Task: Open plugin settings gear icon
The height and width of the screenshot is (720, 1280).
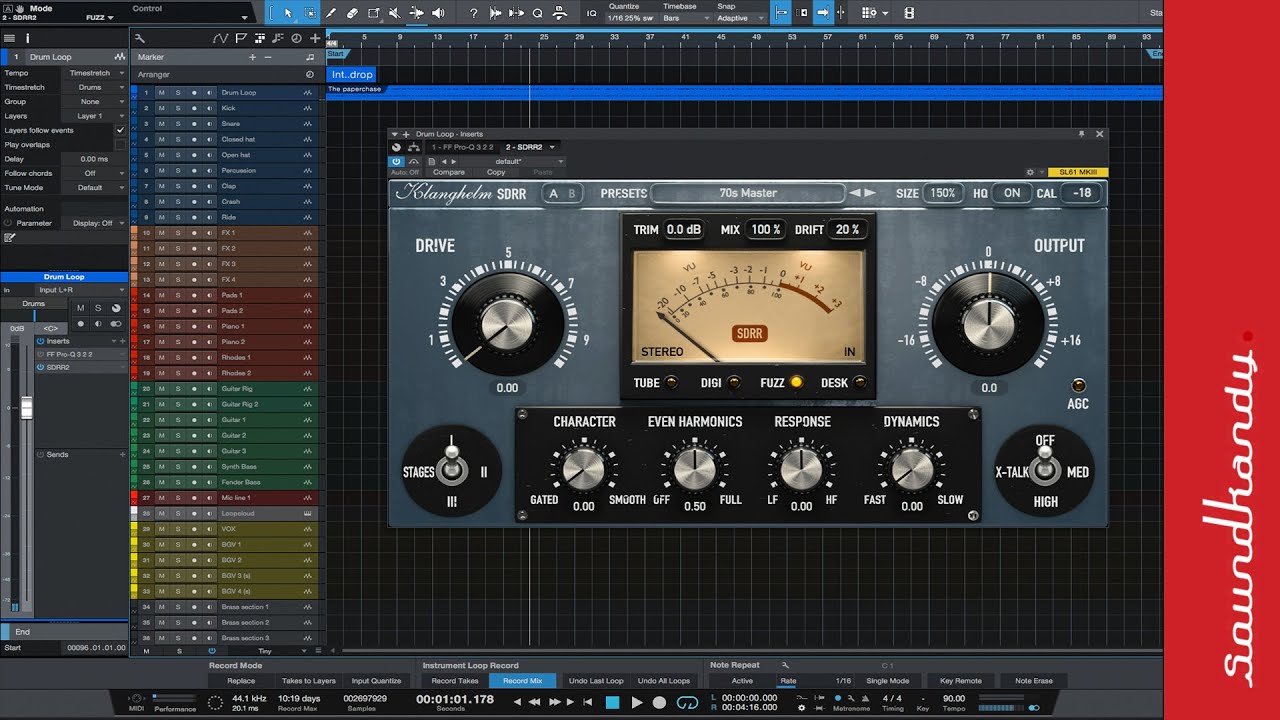Action: [1029, 172]
